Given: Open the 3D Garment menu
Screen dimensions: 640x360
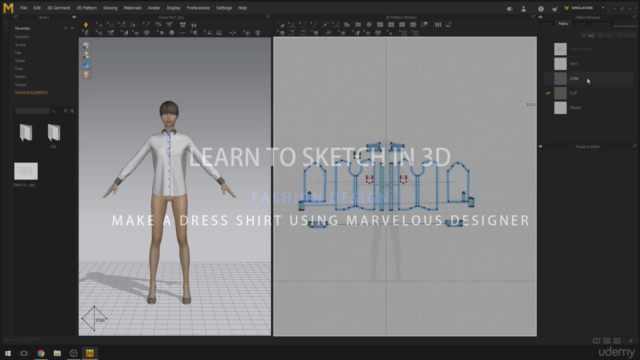Looking at the screenshot, I should 58,8.
